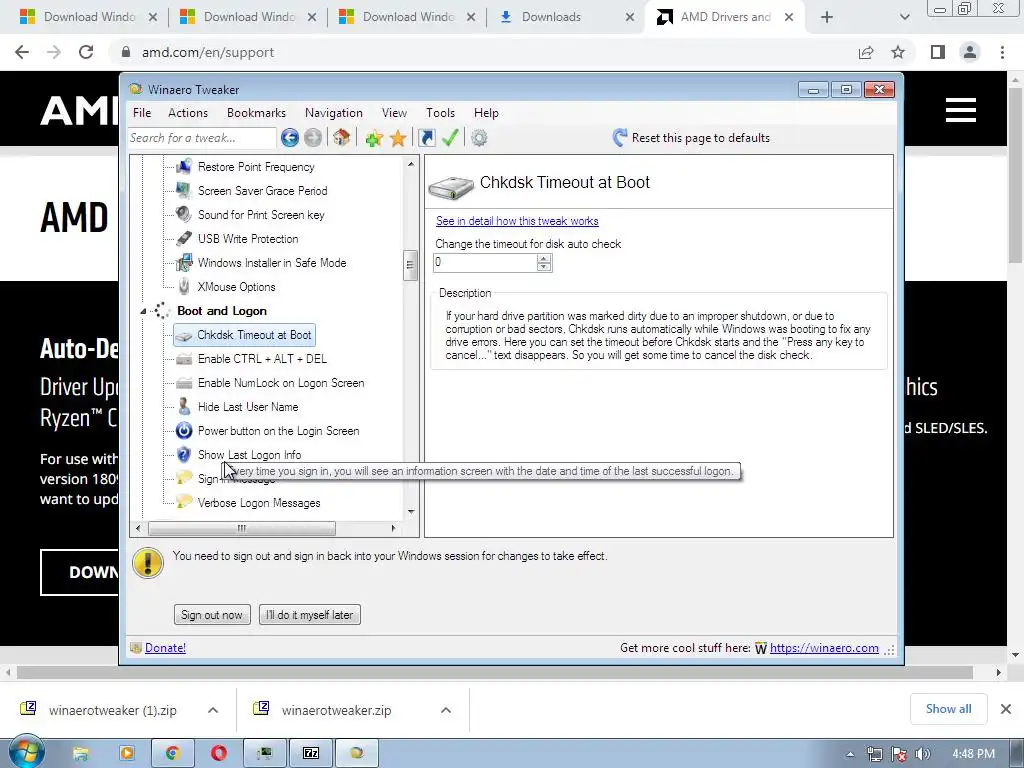Select Chkdsk Timeout at Boot item
The image size is (1024, 768).
click(x=244, y=335)
